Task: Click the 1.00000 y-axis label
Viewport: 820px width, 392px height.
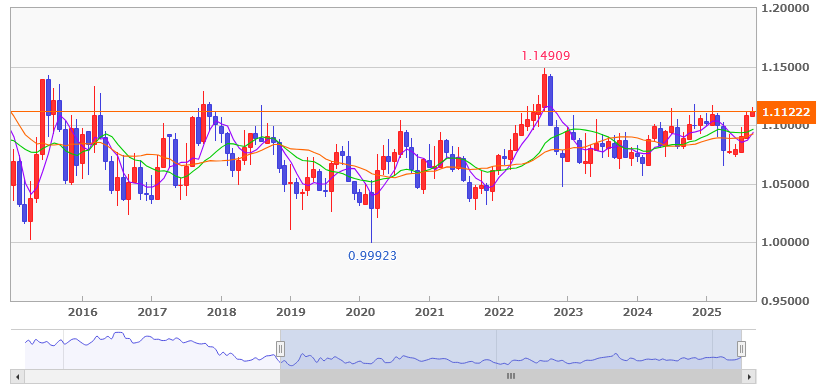Action: pyautogui.click(x=786, y=243)
